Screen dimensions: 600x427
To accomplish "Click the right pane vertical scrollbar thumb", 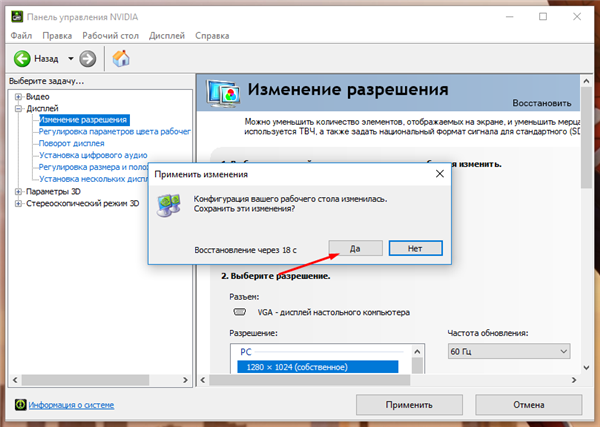I will pyautogui.click(x=586, y=137).
